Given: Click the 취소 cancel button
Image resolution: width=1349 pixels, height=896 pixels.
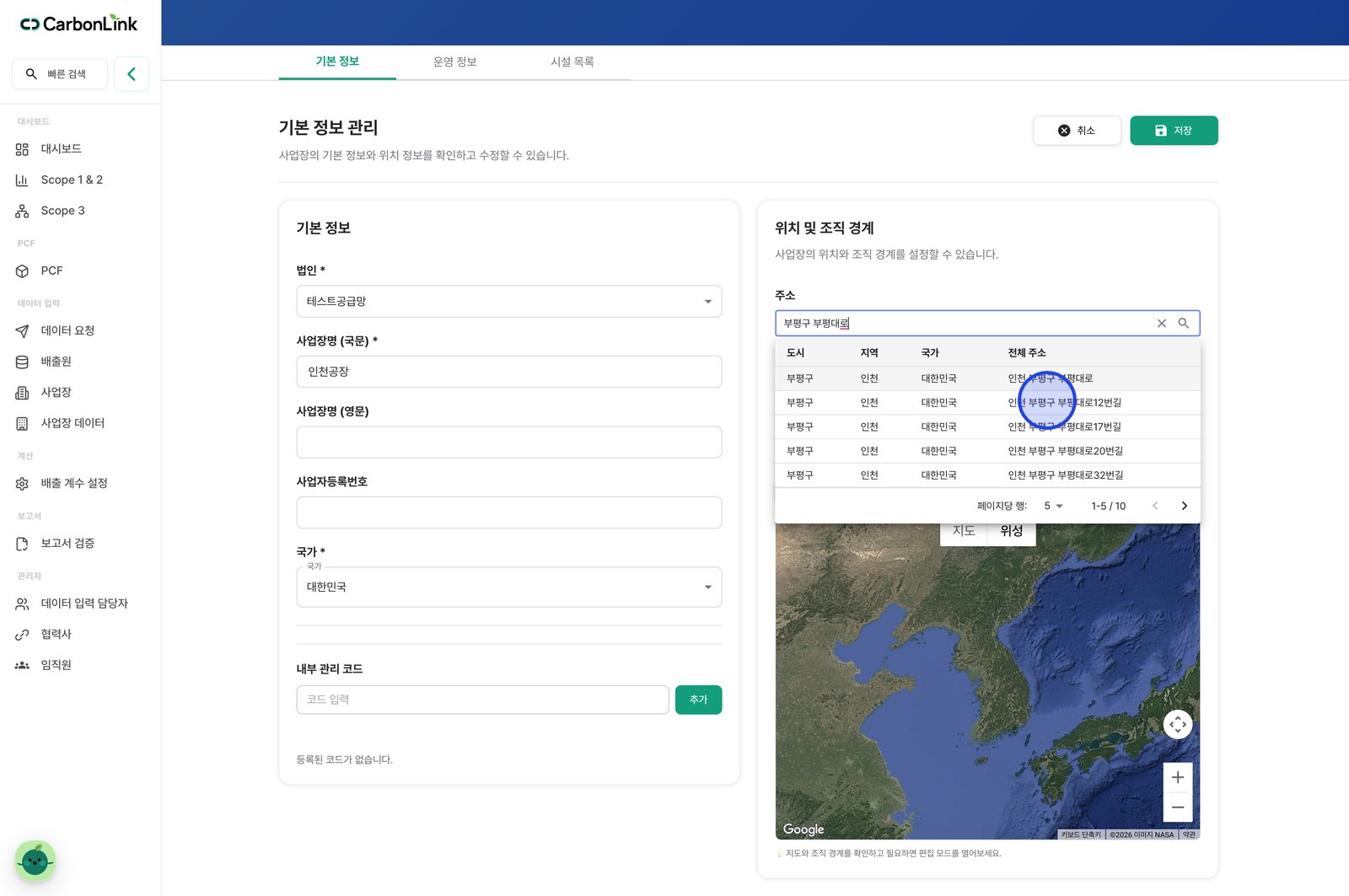Looking at the screenshot, I should point(1078,131).
